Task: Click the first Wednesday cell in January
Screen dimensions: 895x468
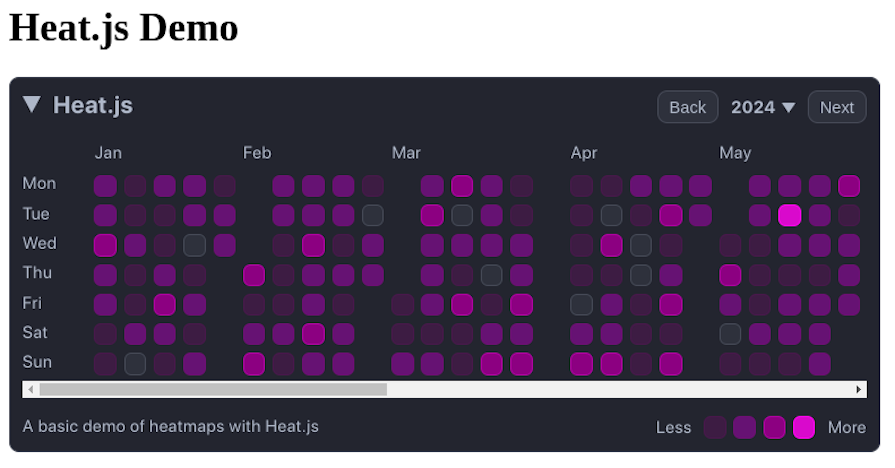Action: [x=105, y=245]
